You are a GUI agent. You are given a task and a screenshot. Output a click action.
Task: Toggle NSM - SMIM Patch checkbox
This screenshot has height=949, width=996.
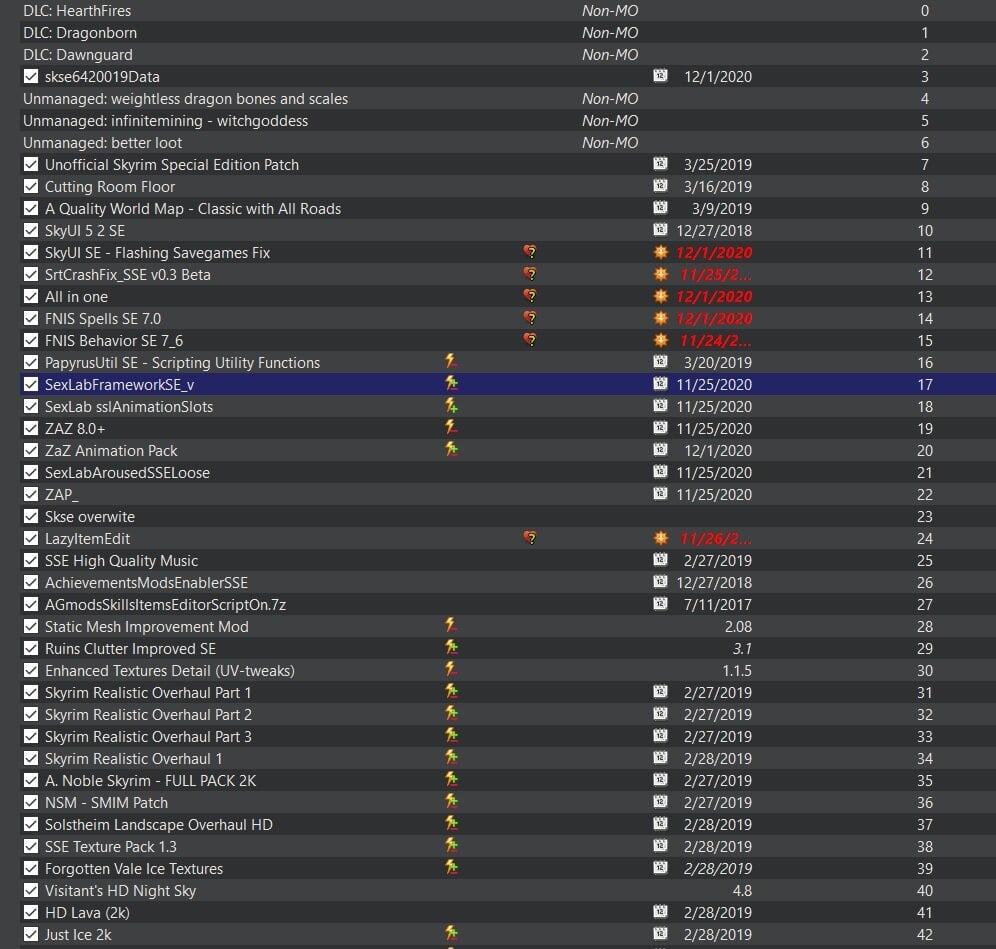coord(30,802)
